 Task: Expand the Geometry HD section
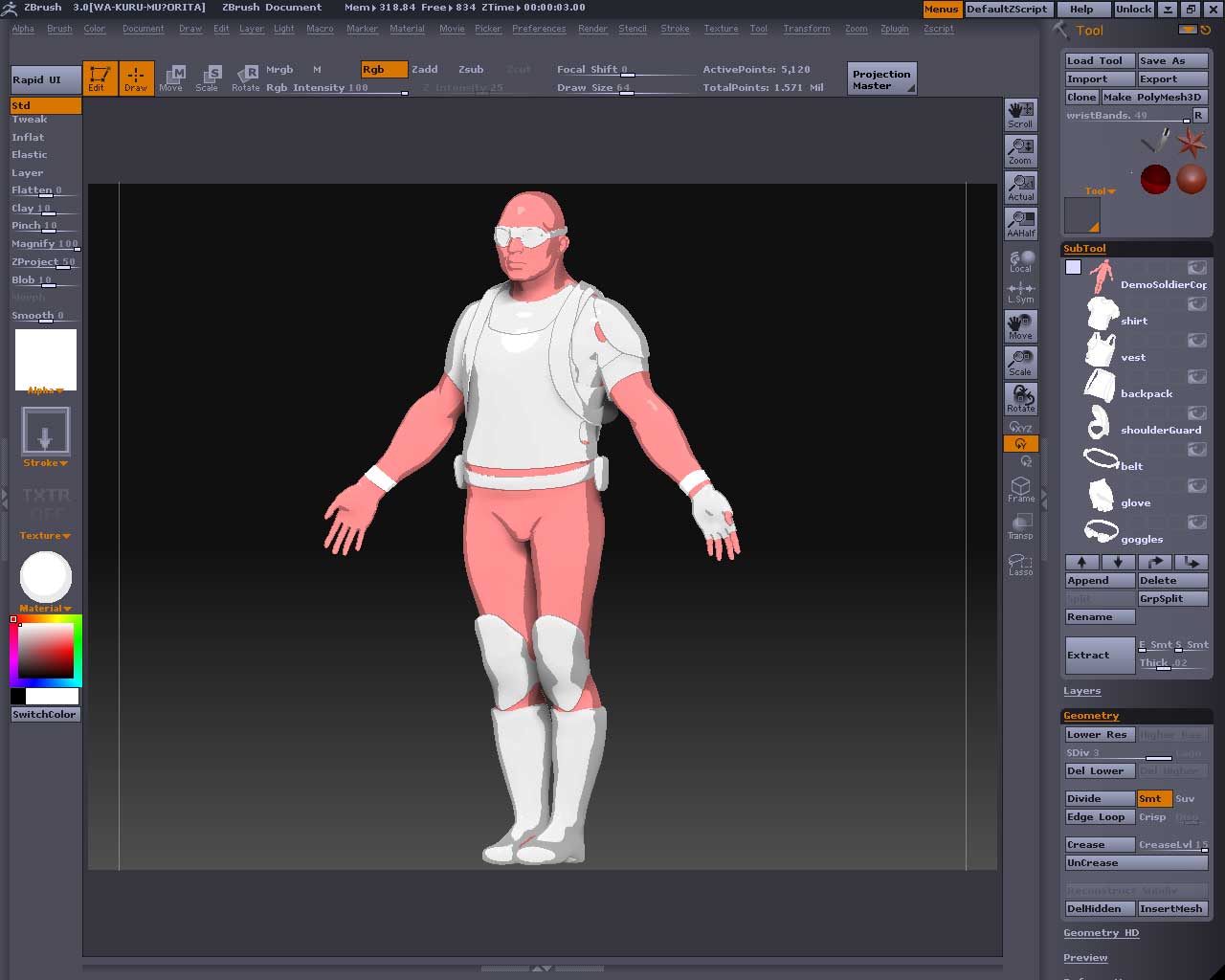1102,933
